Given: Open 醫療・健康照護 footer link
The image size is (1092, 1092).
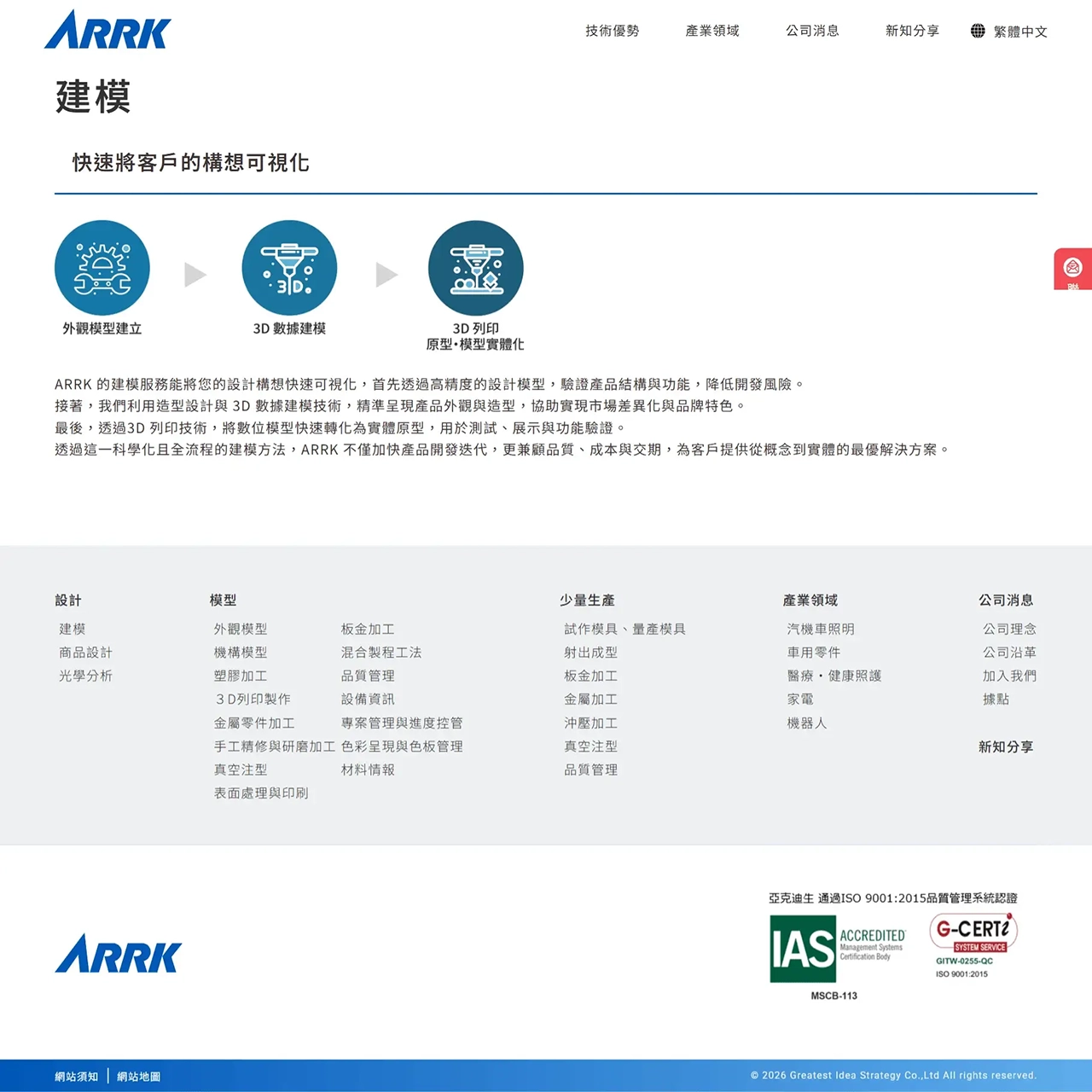Looking at the screenshot, I should point(834,676).
